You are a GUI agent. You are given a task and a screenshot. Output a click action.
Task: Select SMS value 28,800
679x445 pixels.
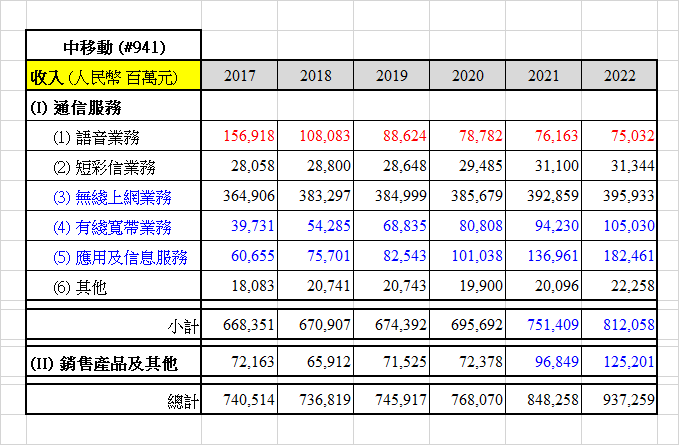329,166
